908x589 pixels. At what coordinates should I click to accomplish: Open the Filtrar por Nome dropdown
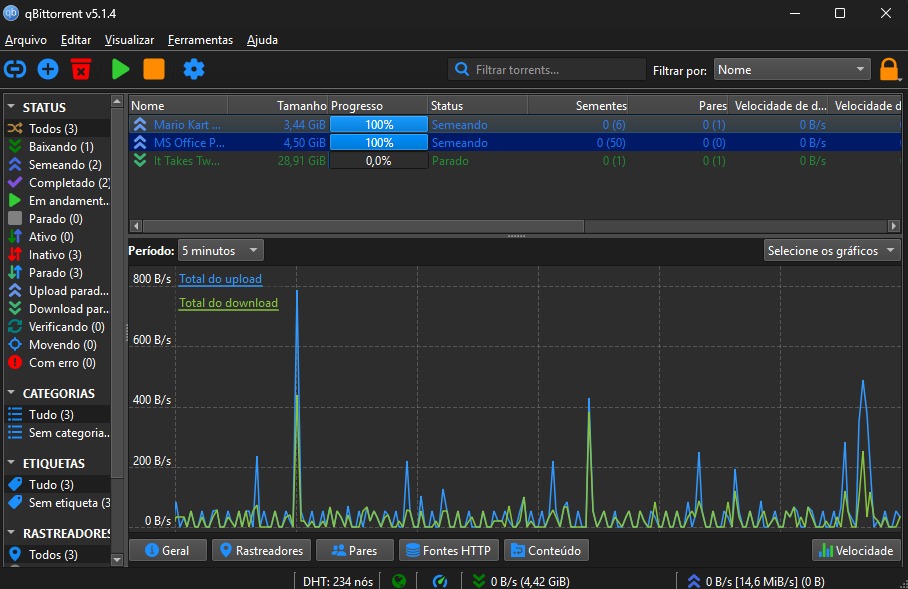click(791, 70)
